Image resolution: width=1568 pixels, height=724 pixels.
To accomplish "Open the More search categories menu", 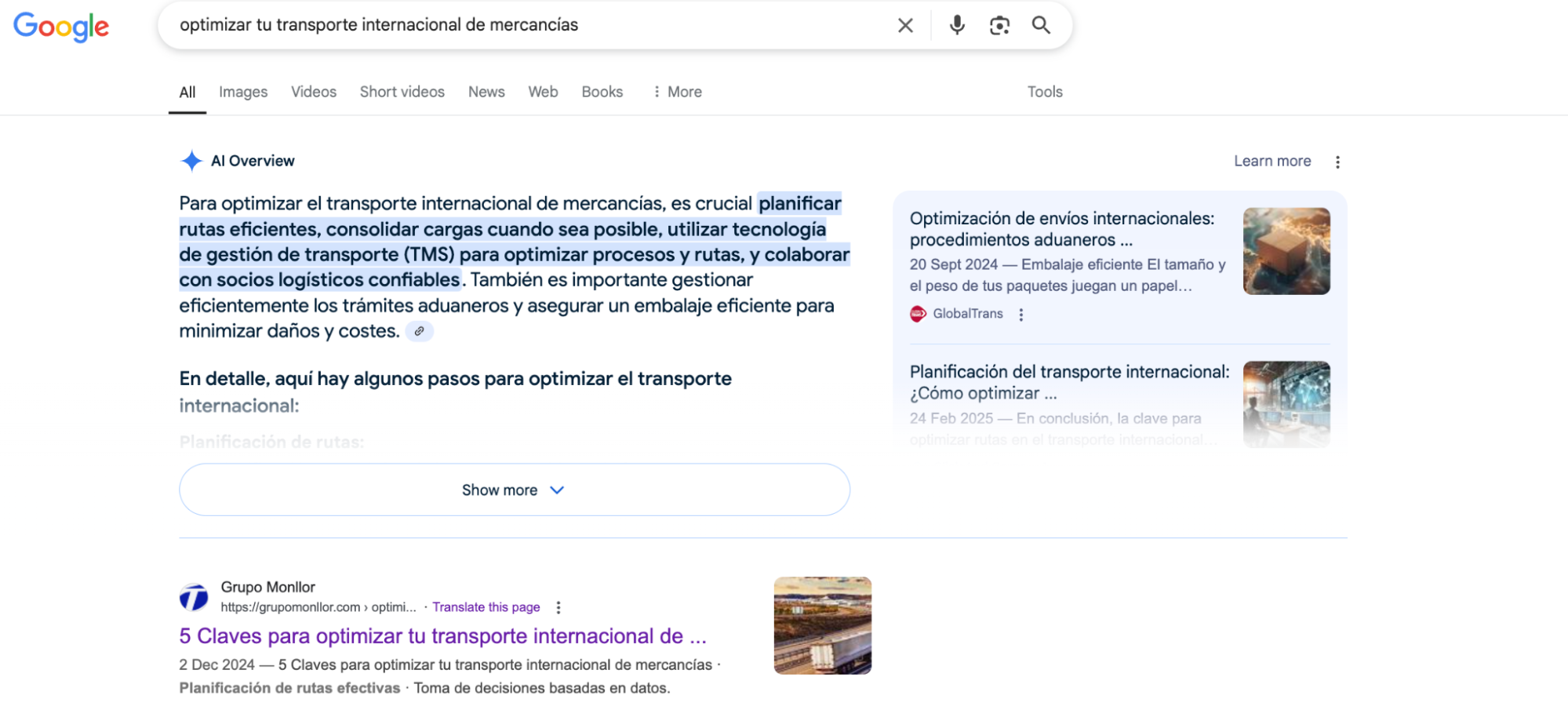I will click(676, 92).
